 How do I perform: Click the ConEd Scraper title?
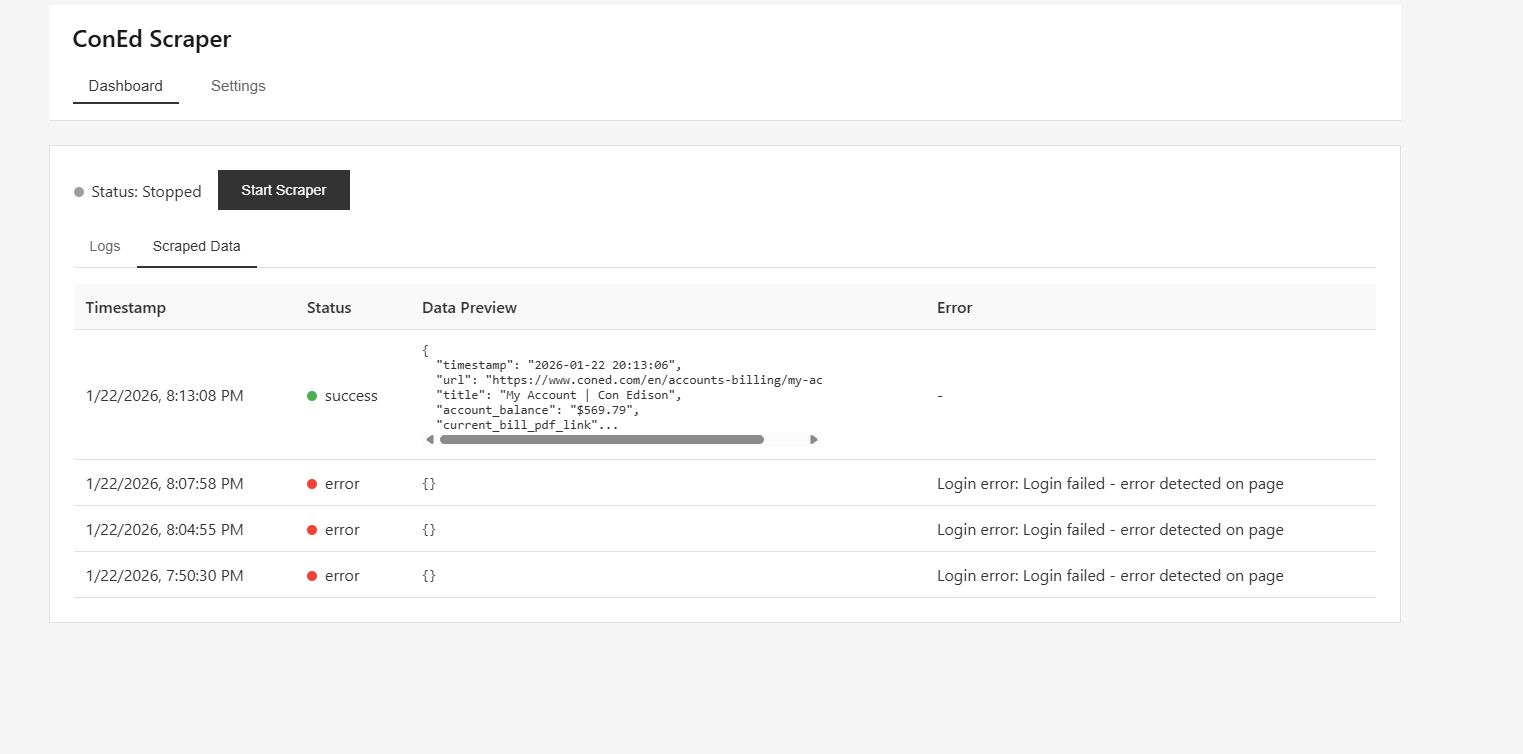152,39
